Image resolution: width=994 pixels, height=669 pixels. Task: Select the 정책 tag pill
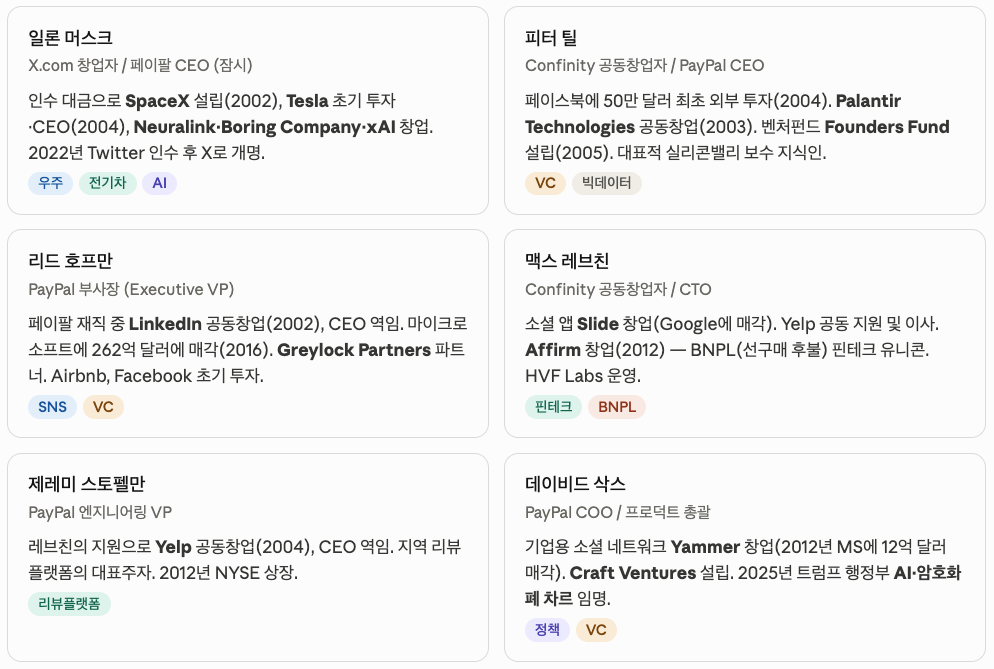[547, 630]
